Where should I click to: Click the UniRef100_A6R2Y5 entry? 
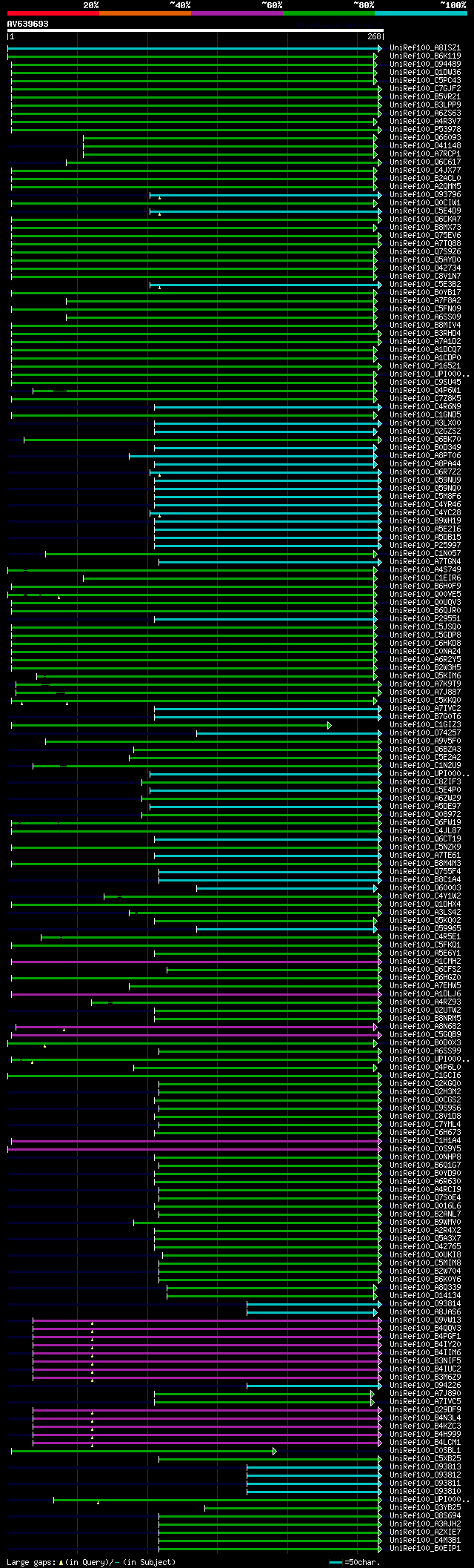tap(425, 660)
